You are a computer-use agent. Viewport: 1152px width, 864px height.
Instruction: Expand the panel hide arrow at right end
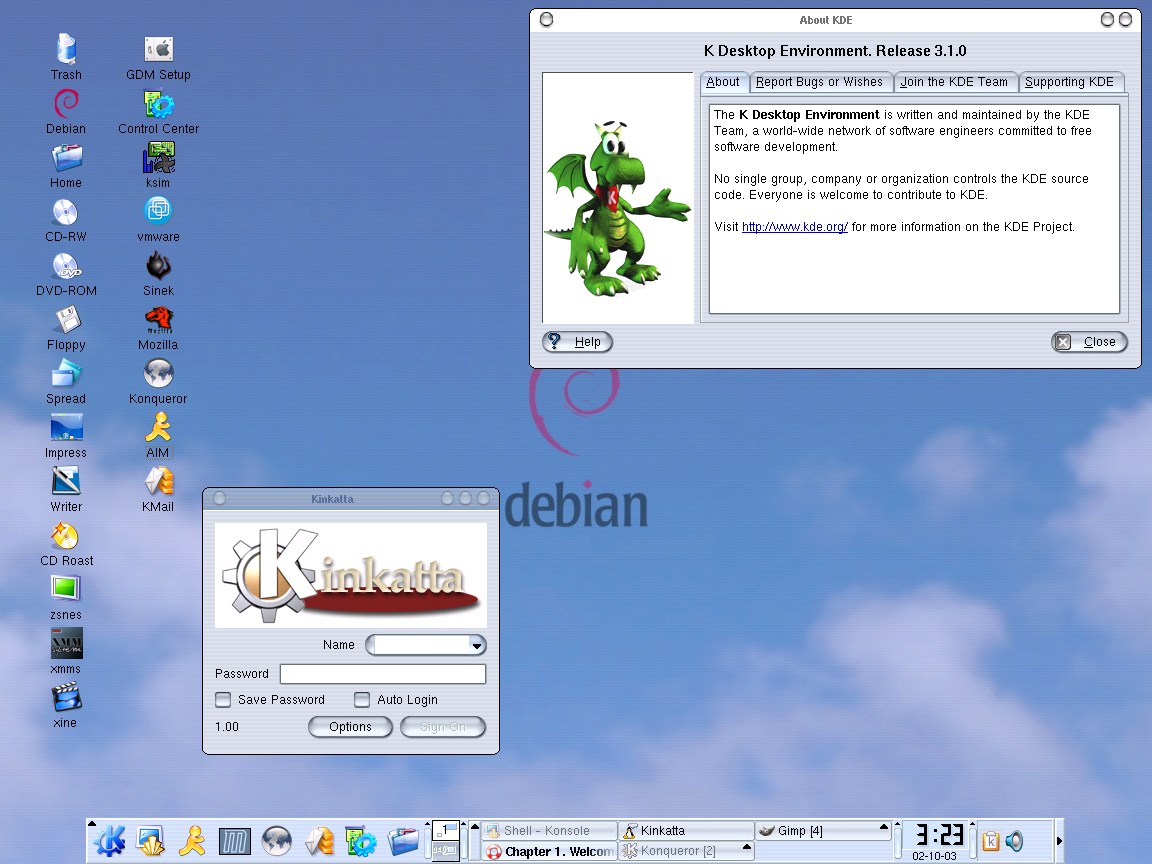(x=1059, y=840)
